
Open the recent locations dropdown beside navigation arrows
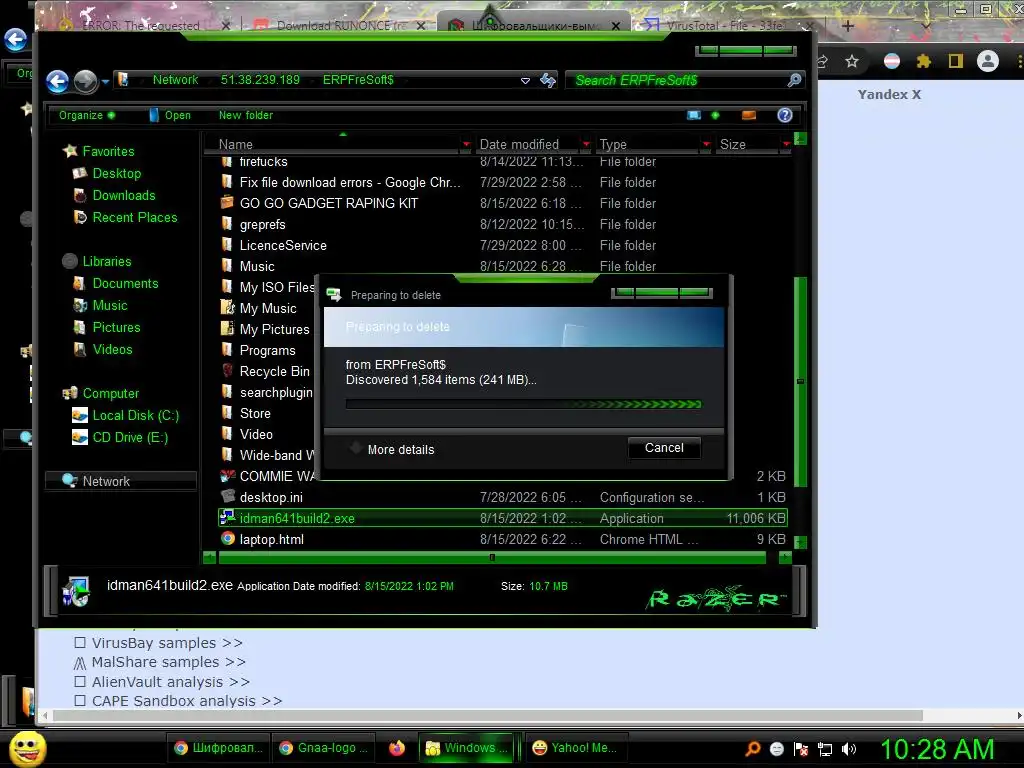click(105, 82)
